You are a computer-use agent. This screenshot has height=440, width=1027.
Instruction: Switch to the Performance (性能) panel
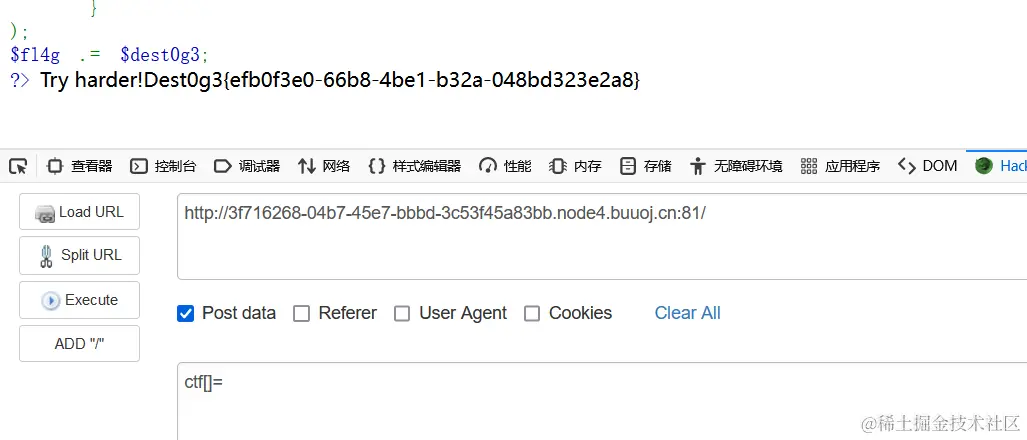[x=505, y=166]
